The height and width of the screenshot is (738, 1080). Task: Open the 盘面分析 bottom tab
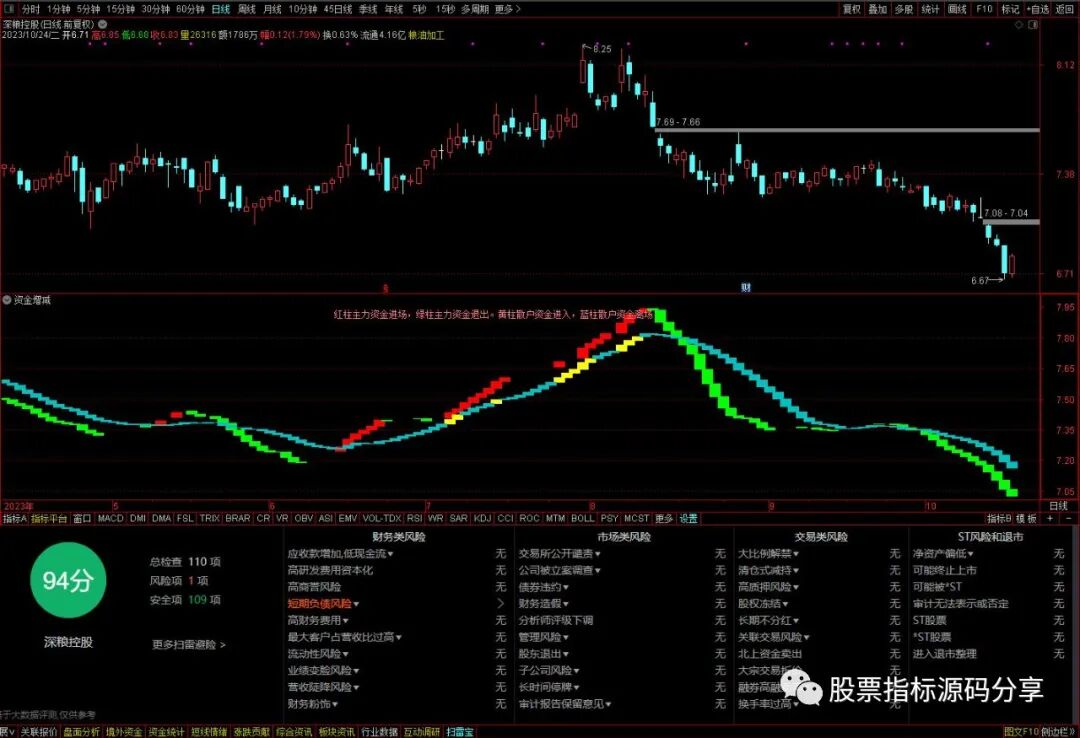pyautogui.click(x=81, y=732)
